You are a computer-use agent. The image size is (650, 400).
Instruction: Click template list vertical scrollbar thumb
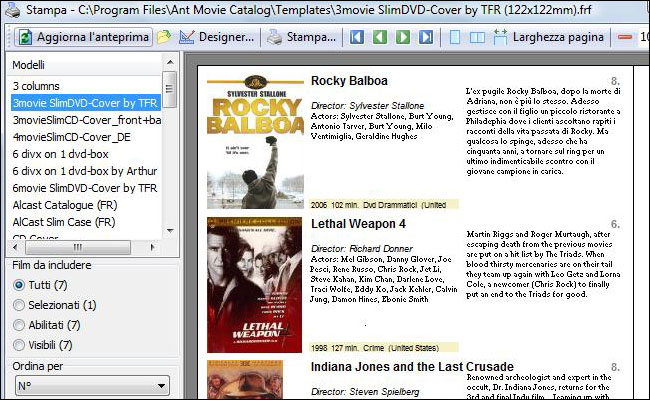[169, 89]
